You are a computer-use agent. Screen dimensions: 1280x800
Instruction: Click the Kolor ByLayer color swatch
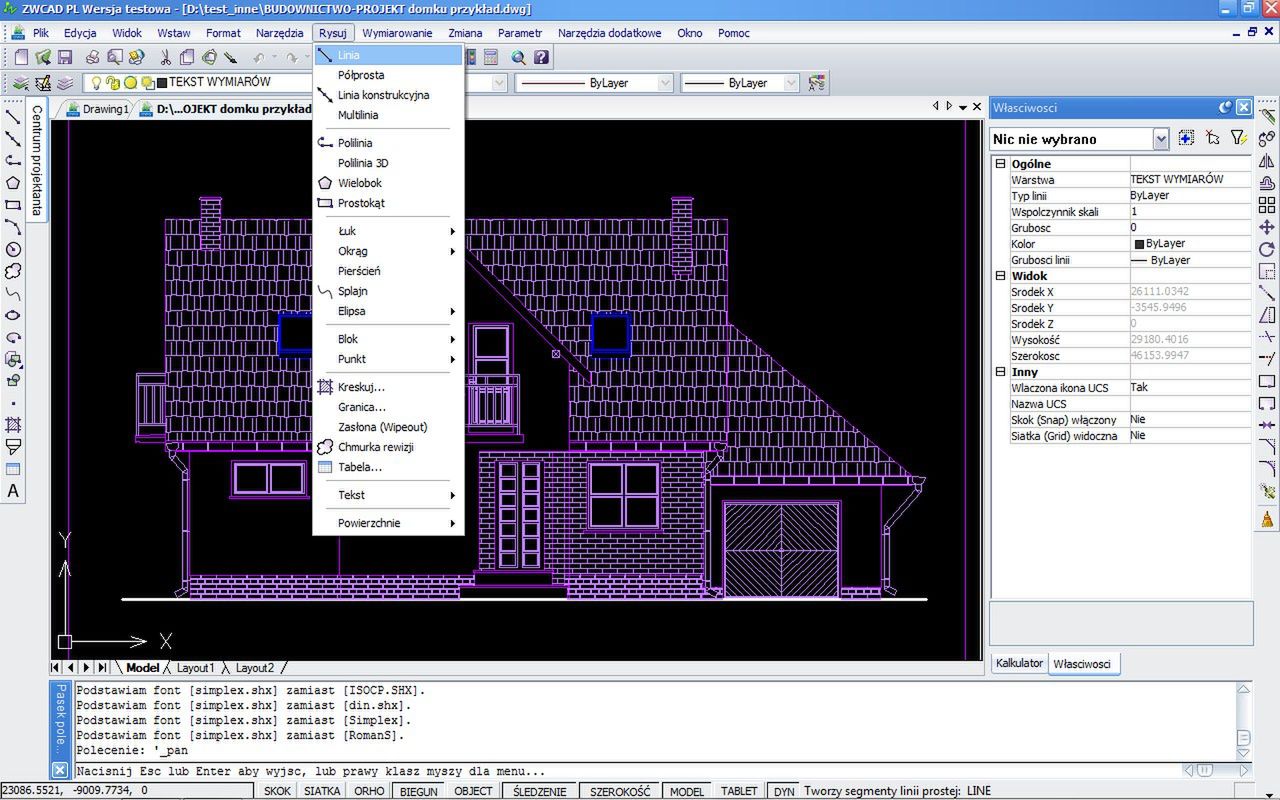pyautogui.click(x=1139, y=244)
